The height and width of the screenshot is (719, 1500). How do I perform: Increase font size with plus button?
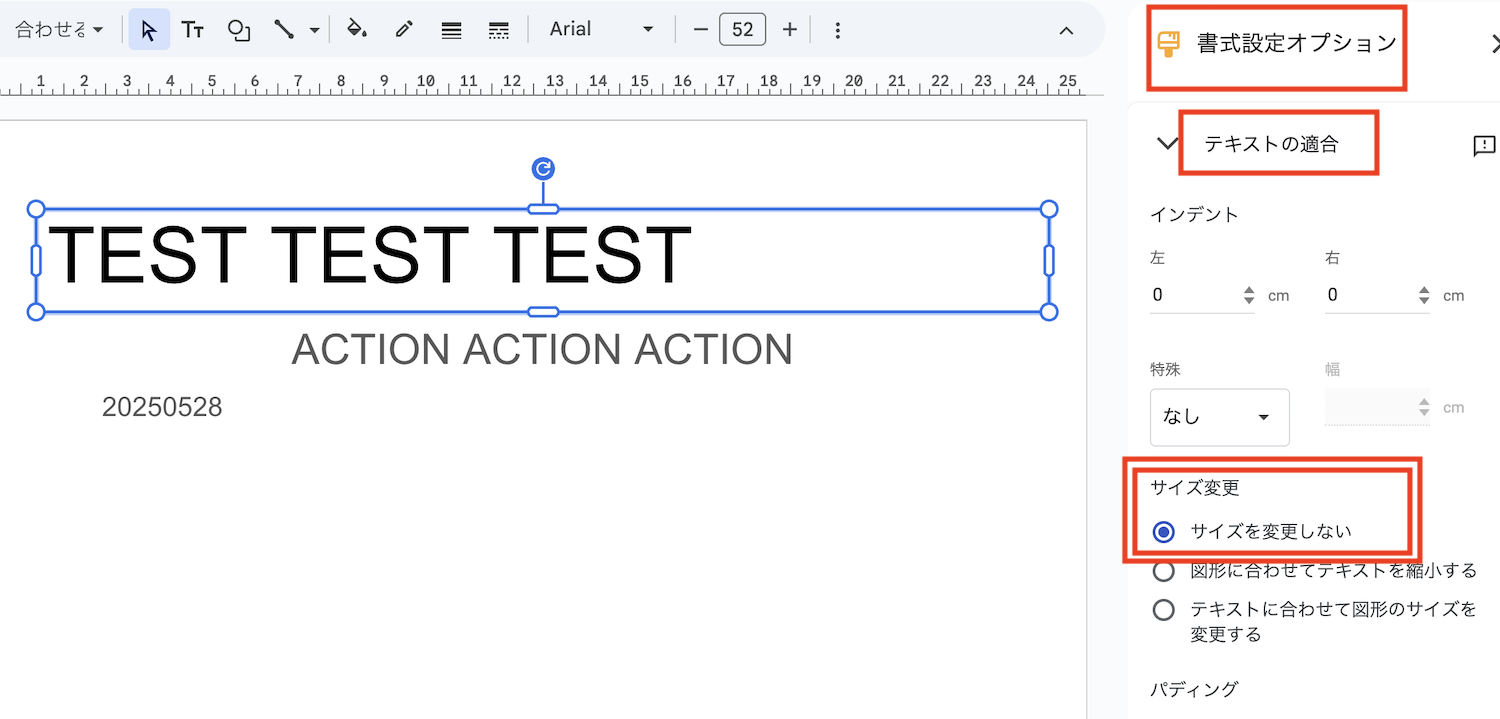[790, 30]
